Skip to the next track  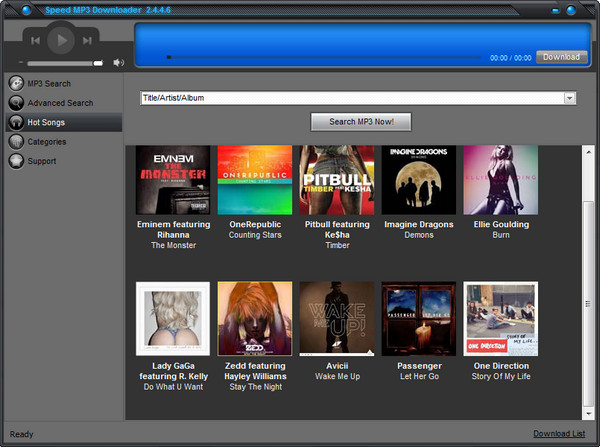[88, 41]
